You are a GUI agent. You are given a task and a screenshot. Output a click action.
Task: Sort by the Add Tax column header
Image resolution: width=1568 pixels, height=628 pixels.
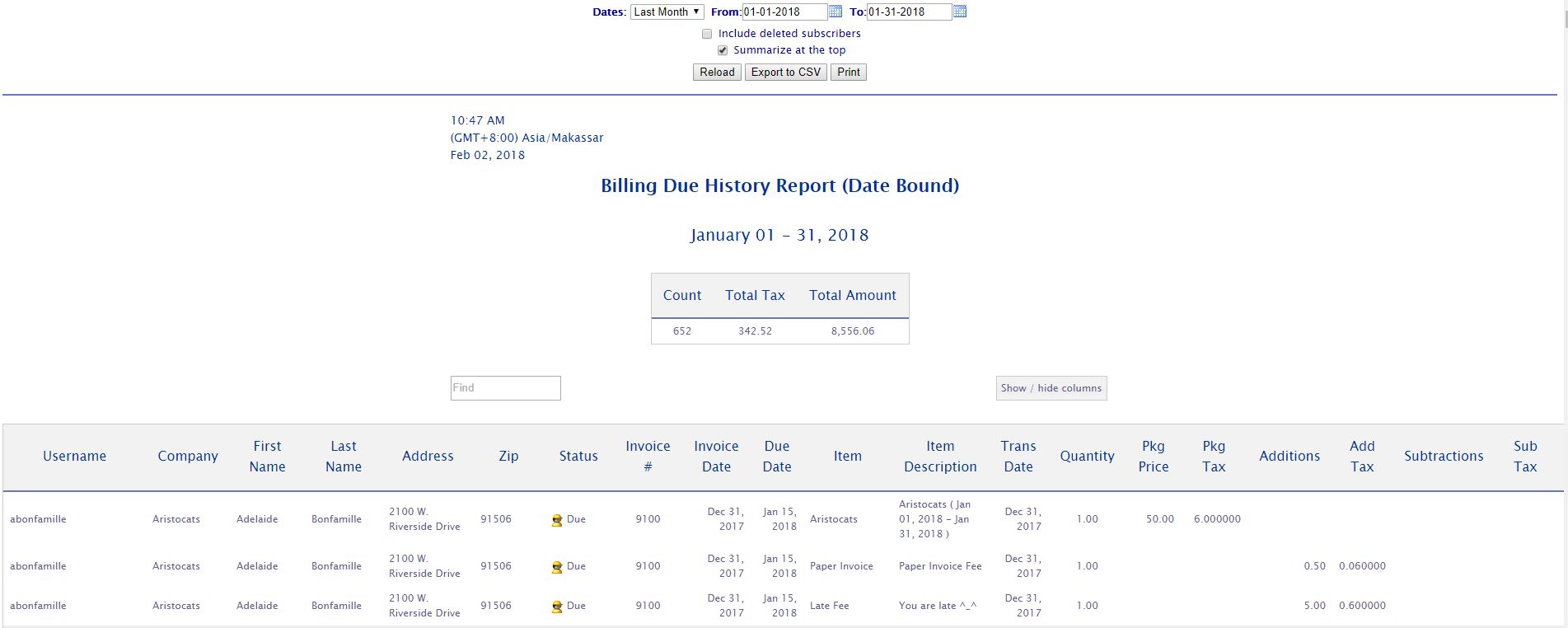point(1362,457)
